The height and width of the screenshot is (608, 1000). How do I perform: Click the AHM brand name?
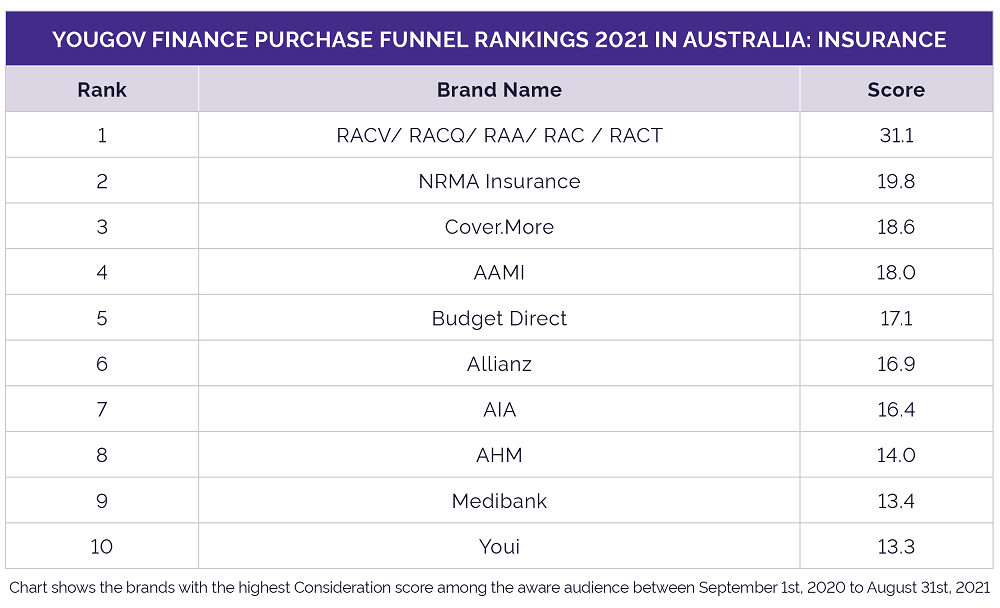(499, 455)
